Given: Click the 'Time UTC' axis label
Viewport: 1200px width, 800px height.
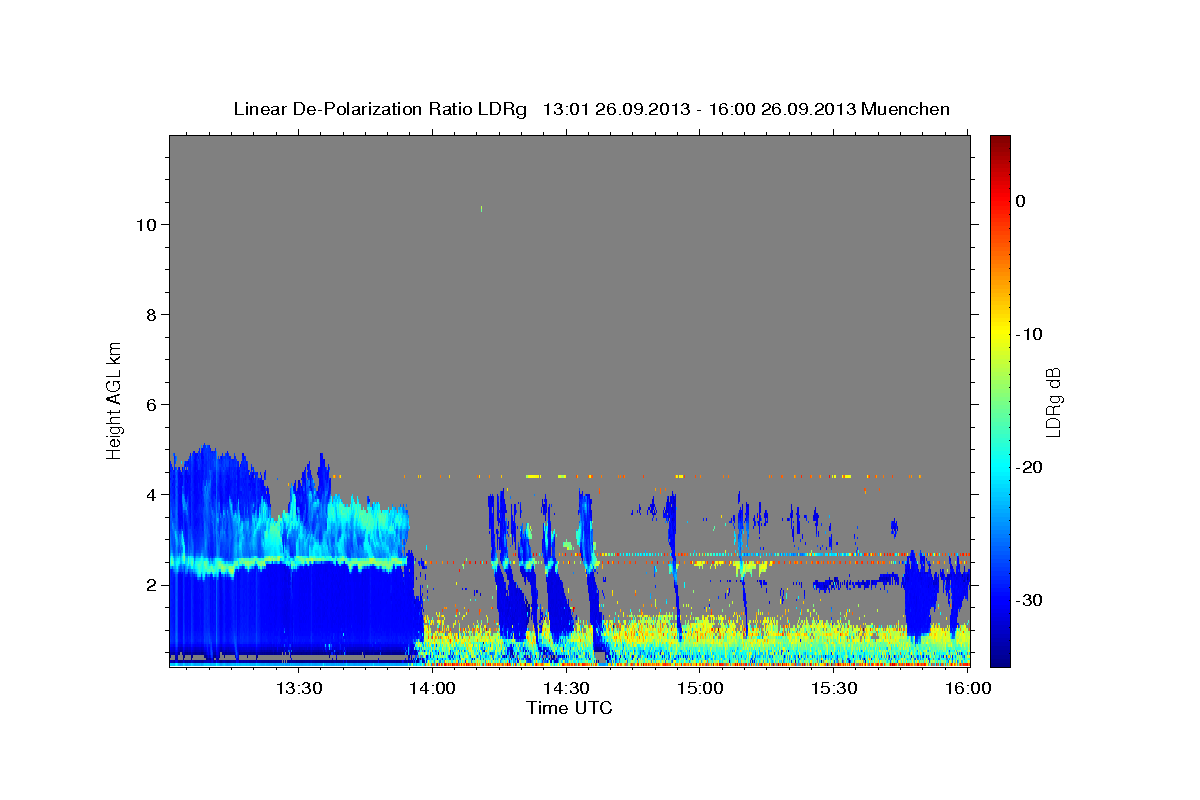Looking at the screenshot, I should coord(569,708).
